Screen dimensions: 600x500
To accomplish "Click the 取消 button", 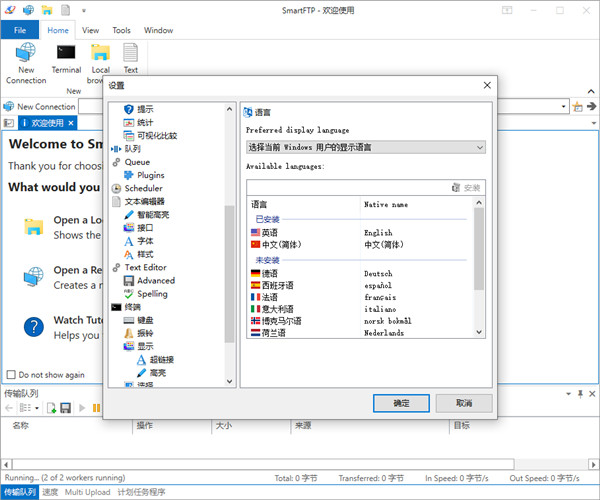I will pyautogui.click(x=463, y=403).
